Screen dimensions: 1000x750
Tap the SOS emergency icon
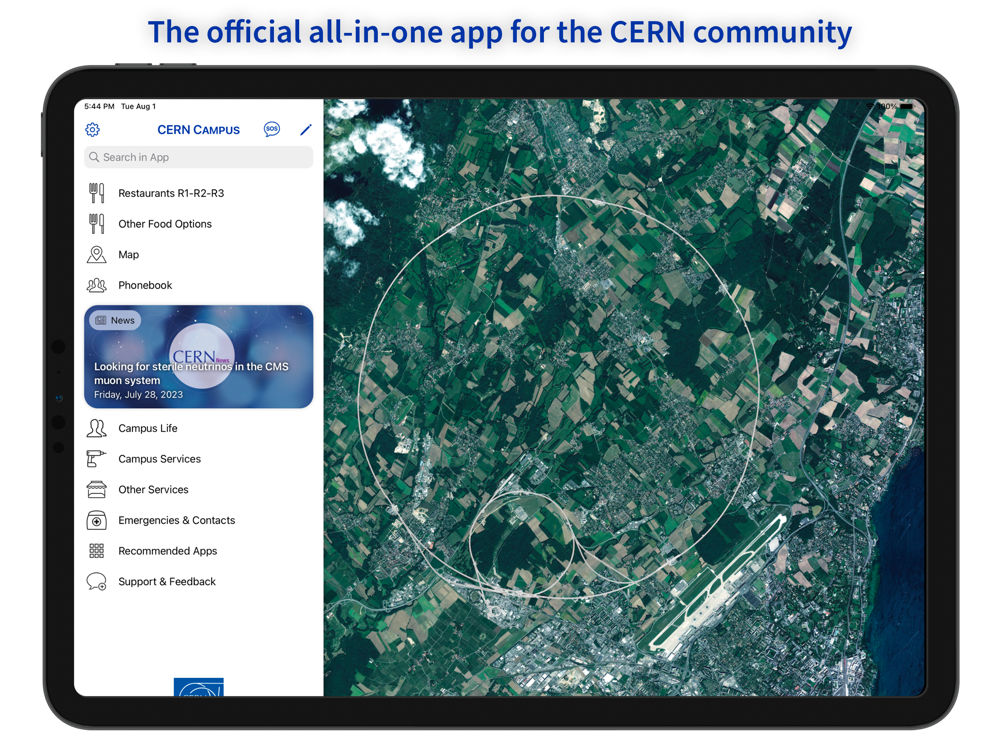coord(272,129)
